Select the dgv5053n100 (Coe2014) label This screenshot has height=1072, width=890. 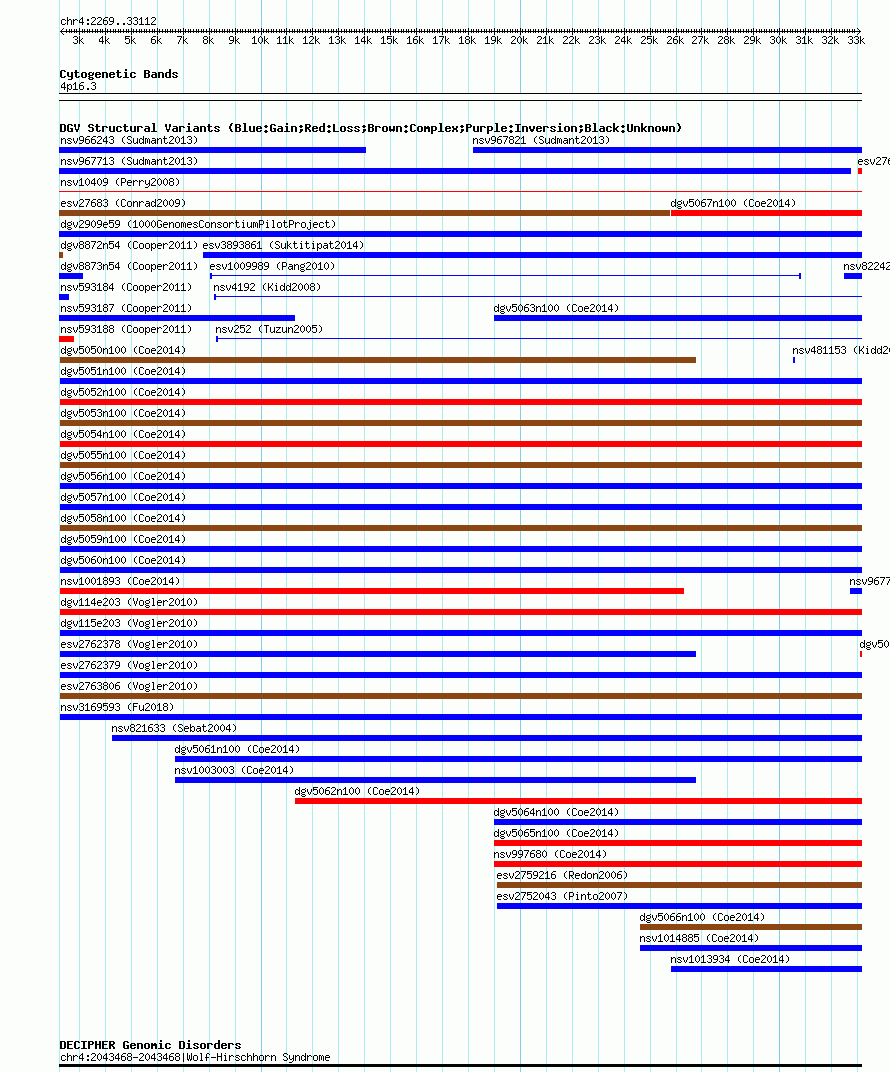pyautogui.click(x=123, y=414)
